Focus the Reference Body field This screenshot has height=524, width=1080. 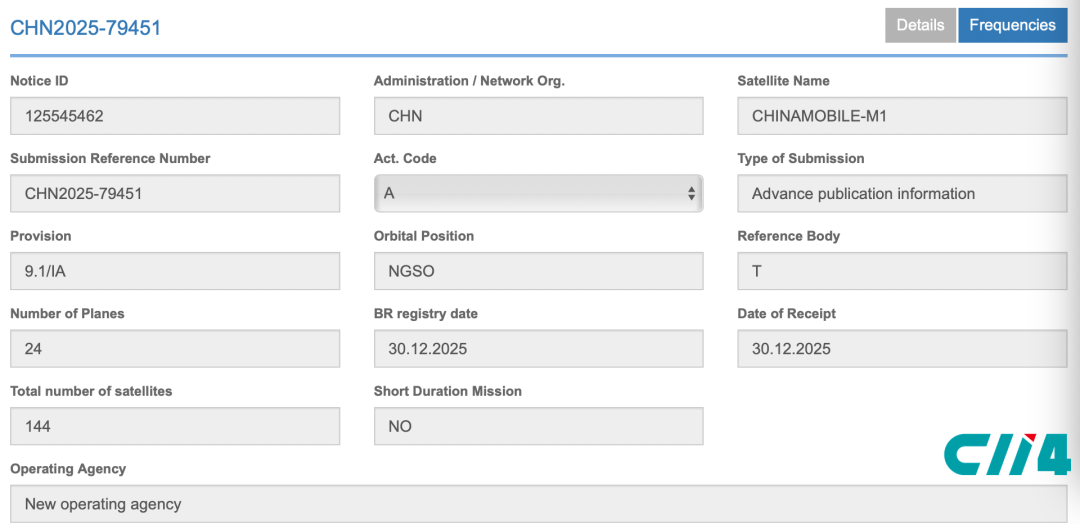pos(902,271)
